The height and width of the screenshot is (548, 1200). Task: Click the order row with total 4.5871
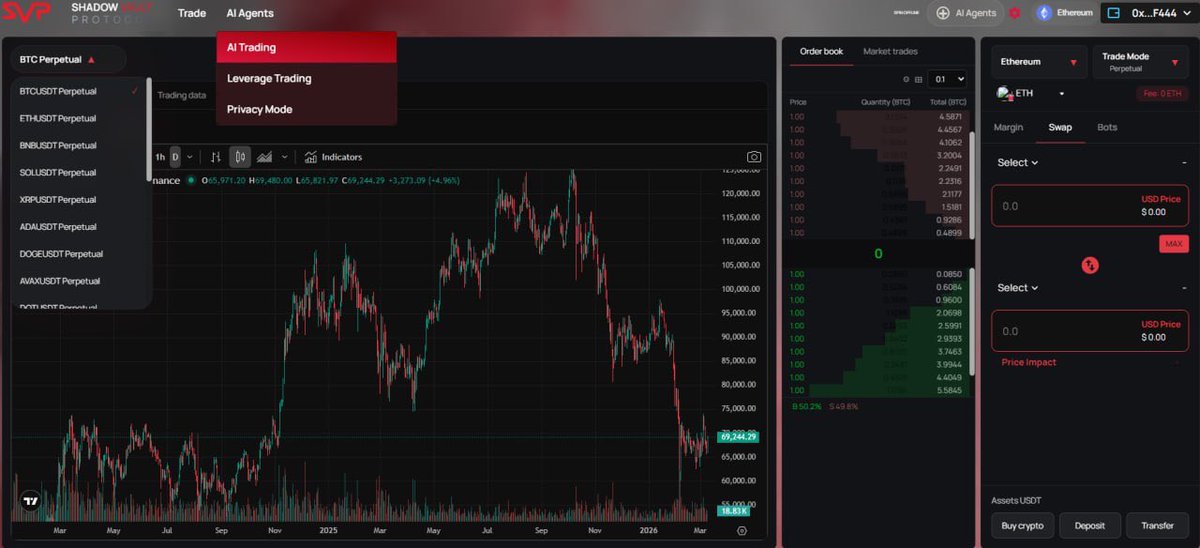coord(878,116)
